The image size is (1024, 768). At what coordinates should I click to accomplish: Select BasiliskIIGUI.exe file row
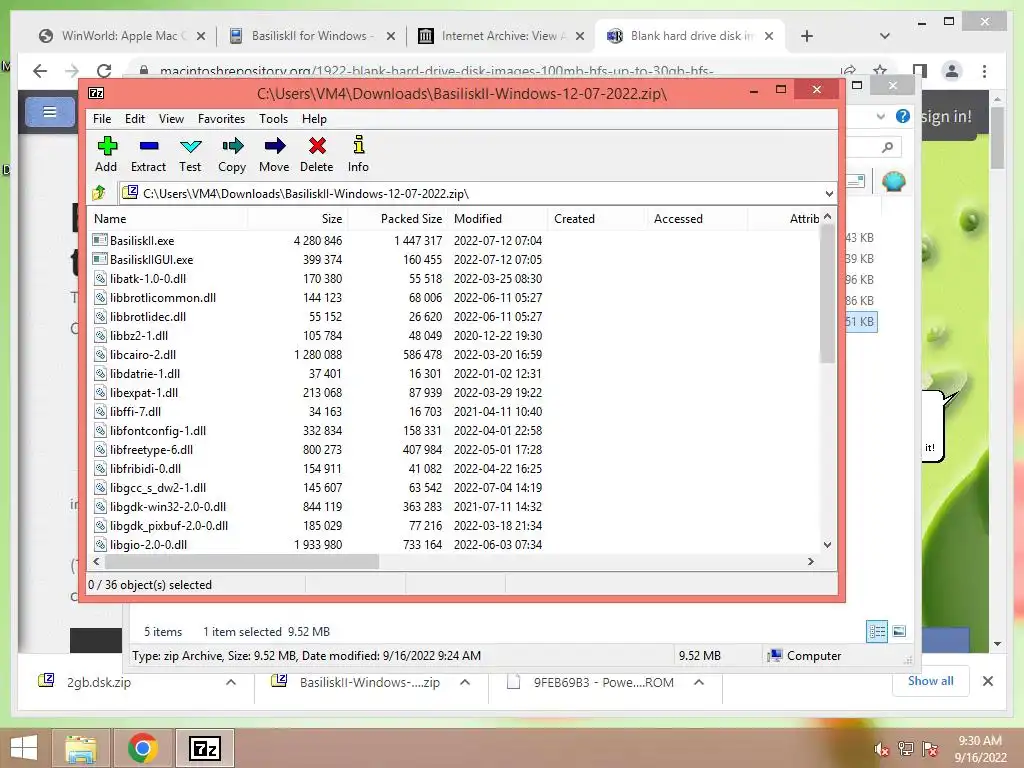[152, 259]
